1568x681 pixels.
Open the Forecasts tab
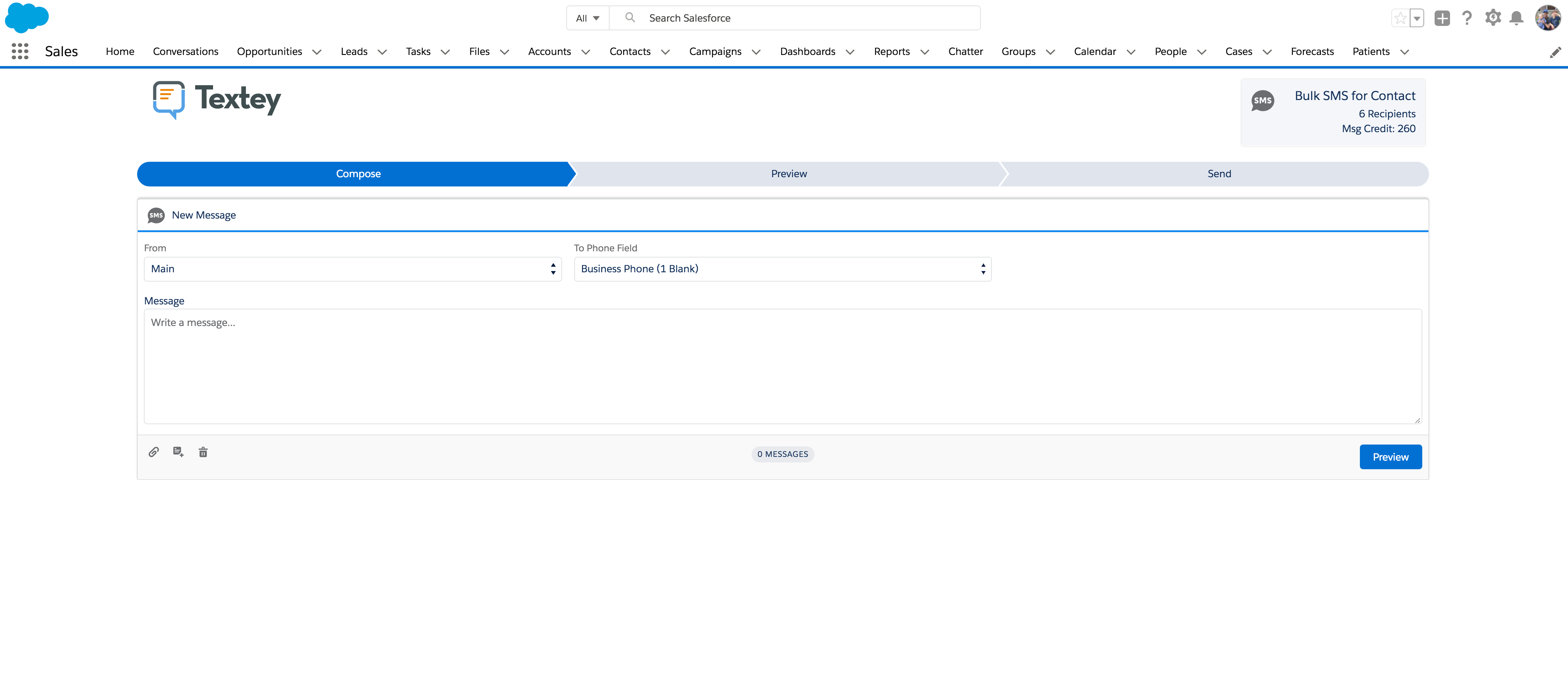1312,52
